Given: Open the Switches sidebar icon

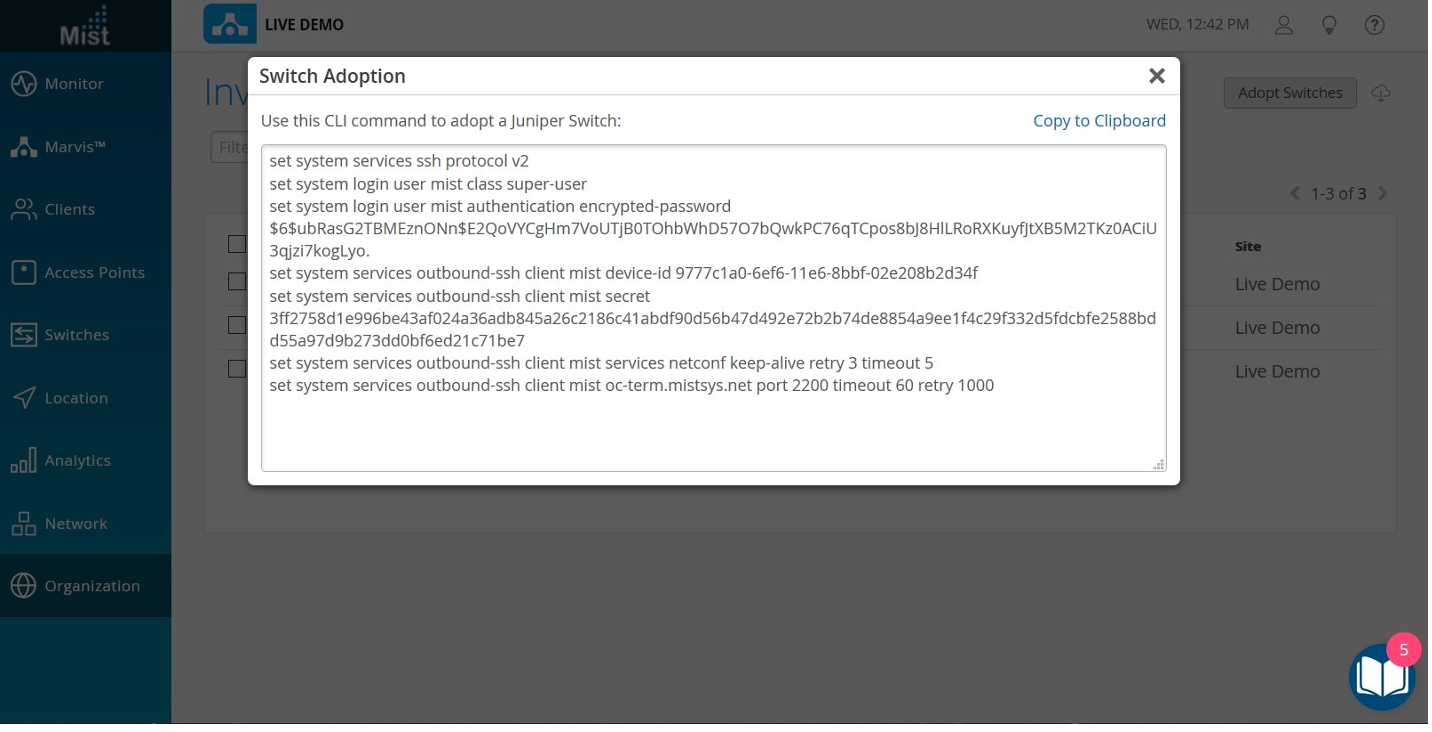Looking at the screenshot, I should coord(24,335).
